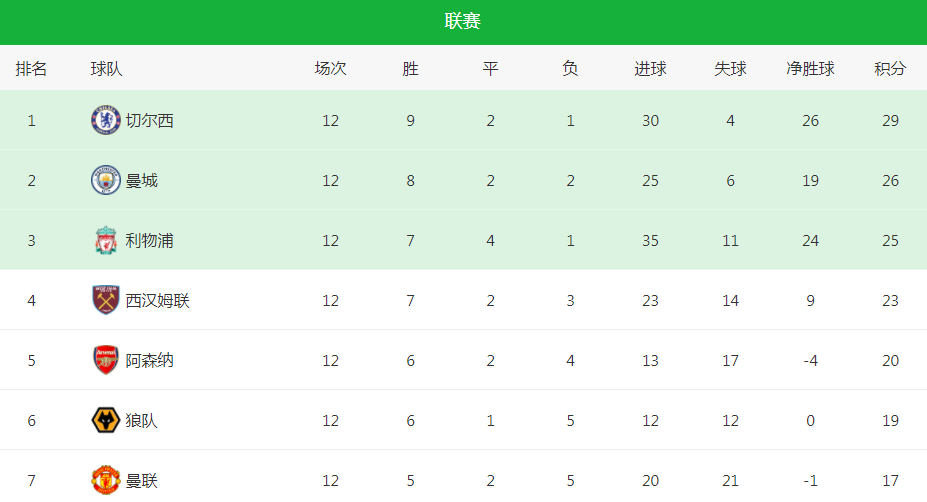Click the Arsenal club crest icon
Viewport: 927px width, 502px height.
(106, 360)
